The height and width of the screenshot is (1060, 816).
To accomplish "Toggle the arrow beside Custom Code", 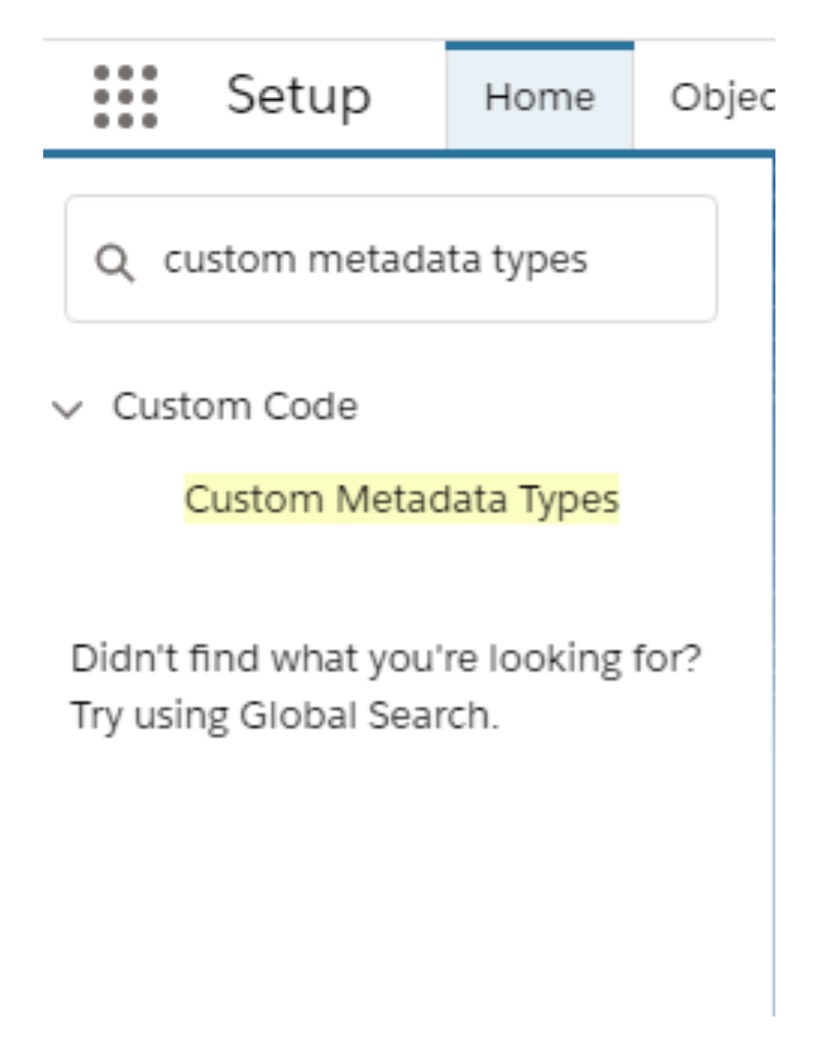I will (x=67, y=409).
